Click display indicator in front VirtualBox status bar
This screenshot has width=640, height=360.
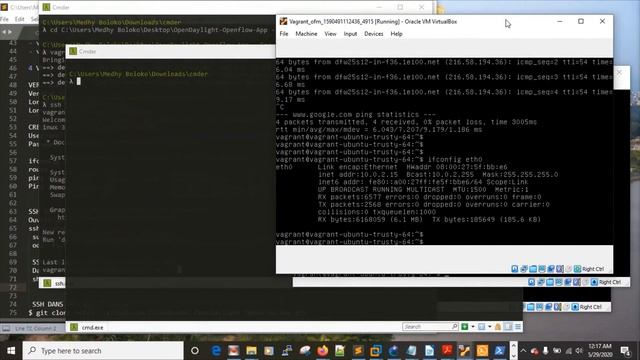[542, 269]
